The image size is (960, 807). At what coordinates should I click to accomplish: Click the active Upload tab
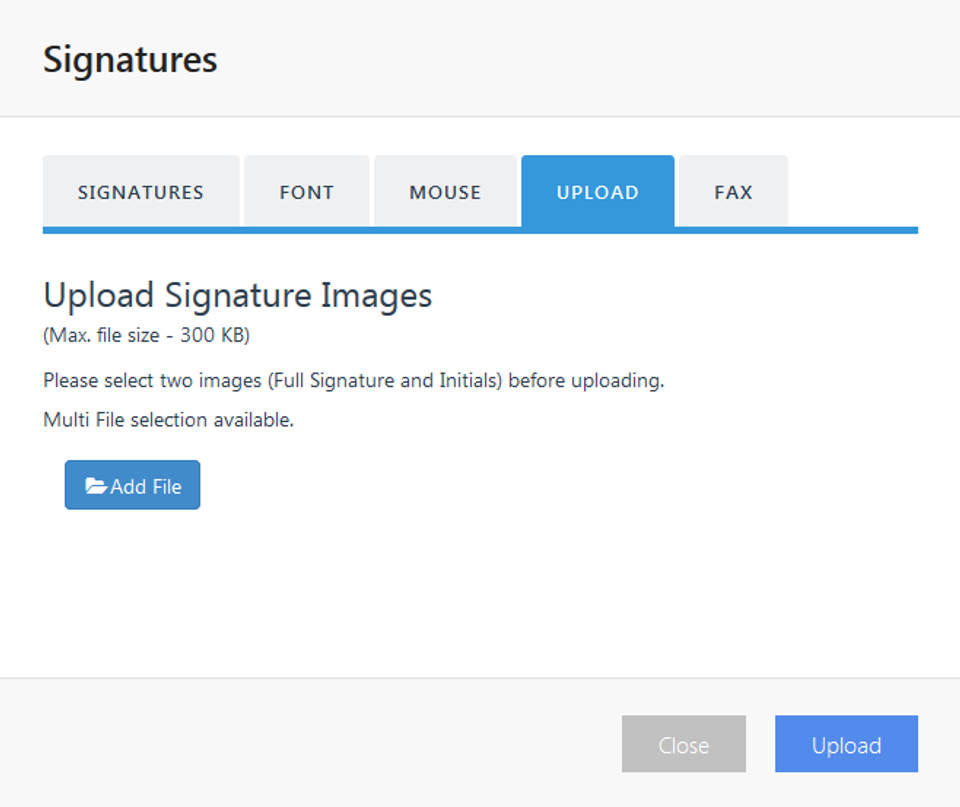pos(597,192)
